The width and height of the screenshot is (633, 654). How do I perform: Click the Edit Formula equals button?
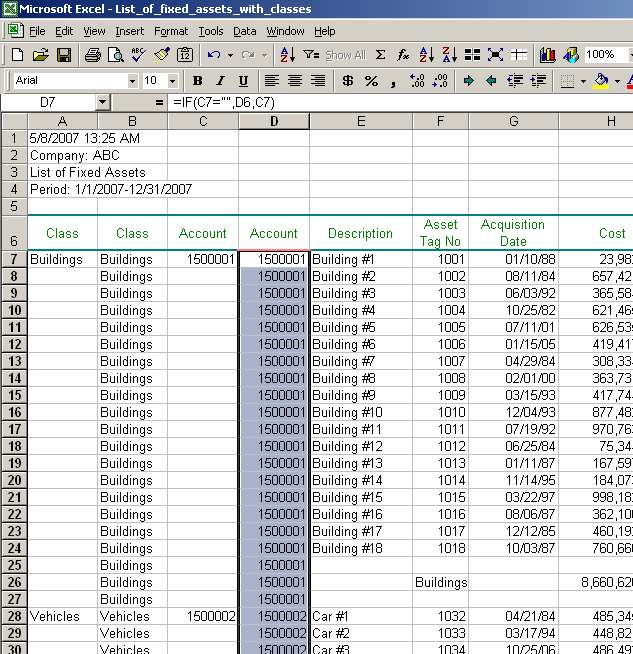[x=159, y=102]
